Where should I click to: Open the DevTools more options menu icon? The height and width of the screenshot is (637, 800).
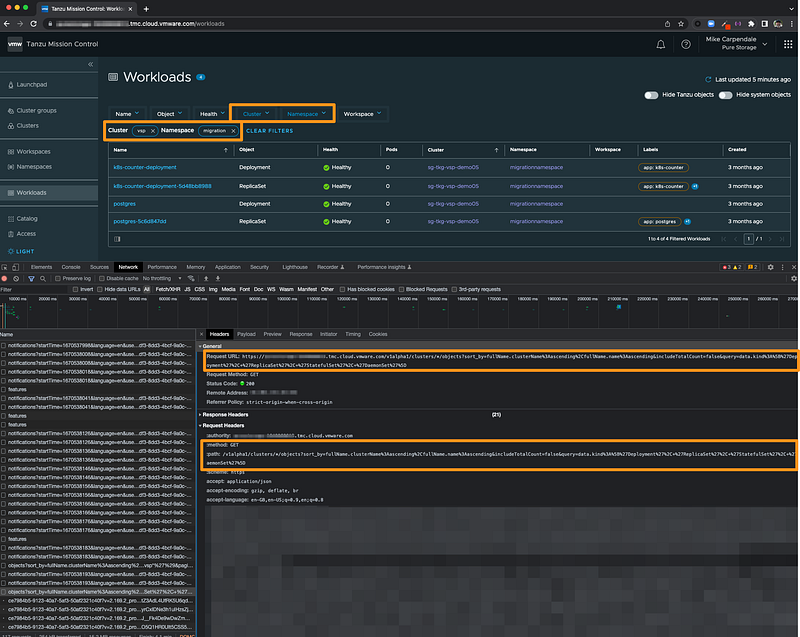[782, 267]
